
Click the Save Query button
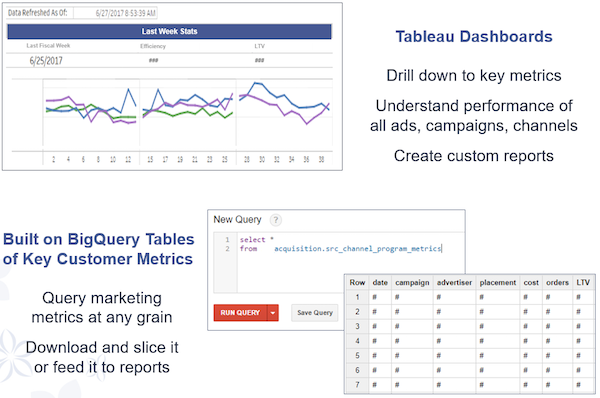pyautogui.click(x=315, y=313)
